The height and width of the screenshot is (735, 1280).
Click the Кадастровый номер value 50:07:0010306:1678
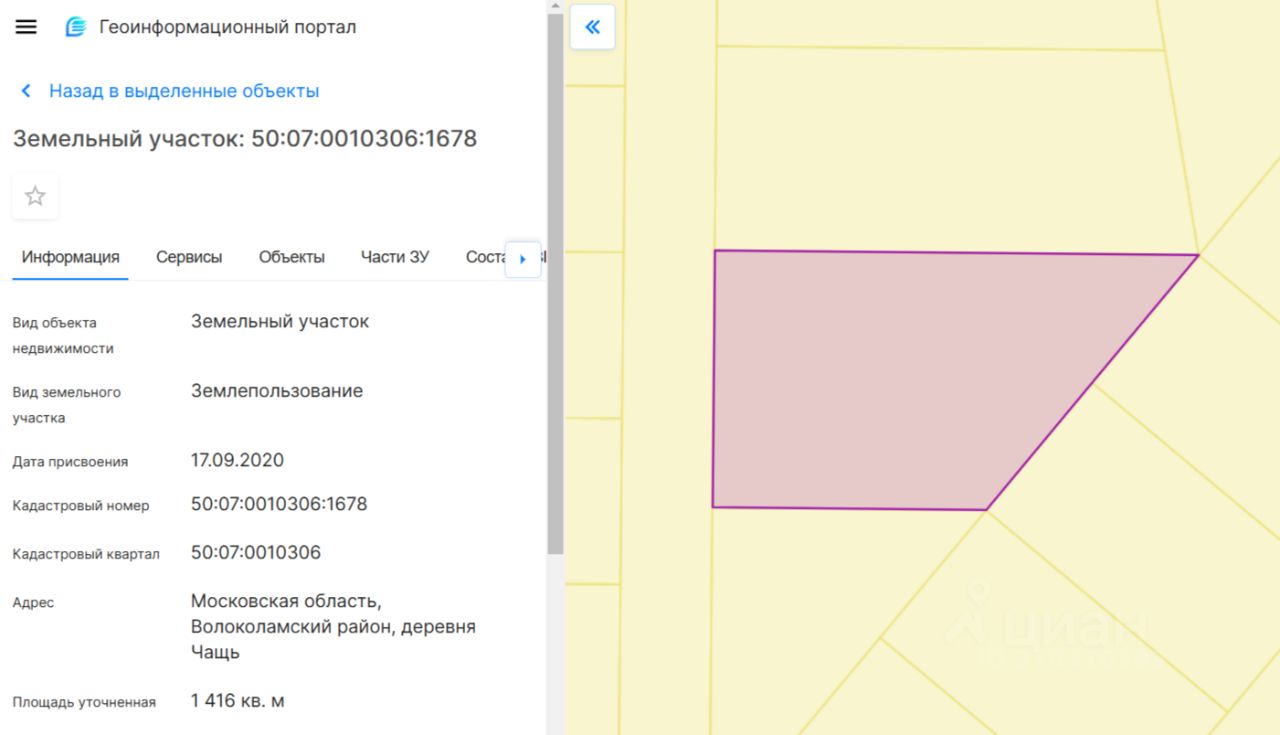coord(279,504)
